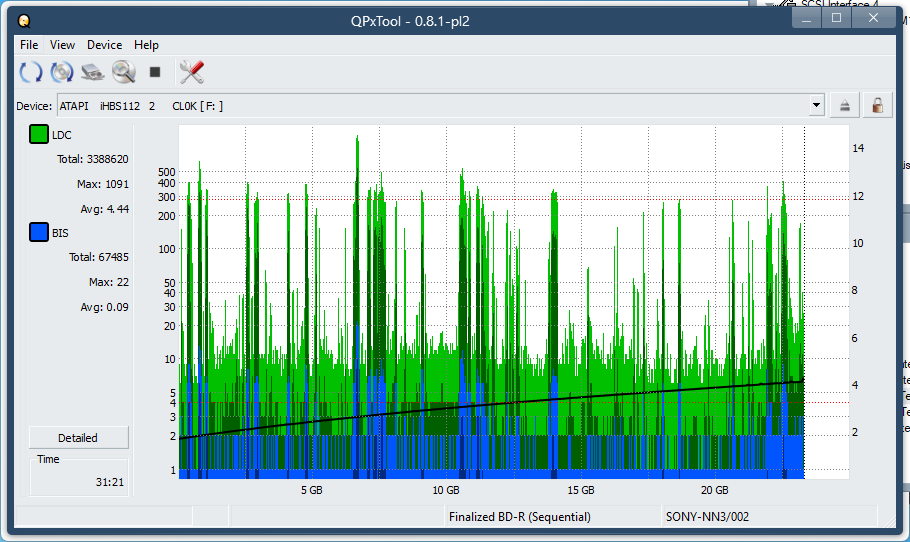The image size is (910, 542).
Task: Click the 20 GB axis label
Action: tap(714, 490)
